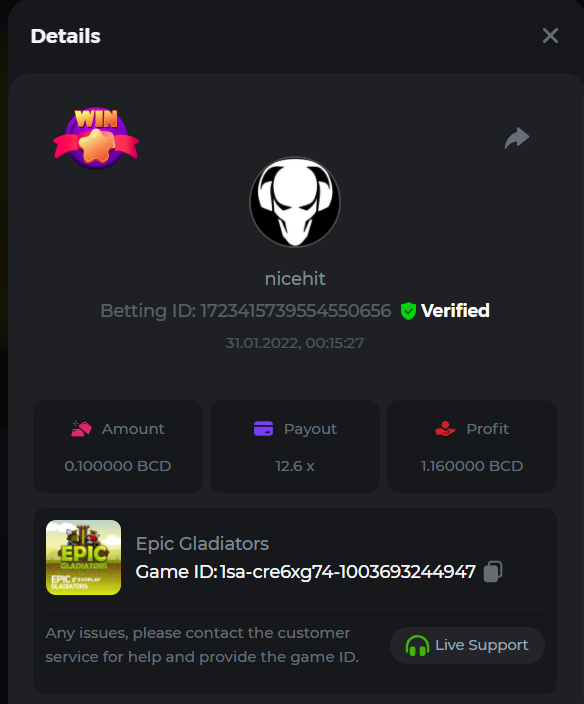Viewport: 584px width, 704px height.
Task: Close the Details dialog
Action: tap(550, 35)
